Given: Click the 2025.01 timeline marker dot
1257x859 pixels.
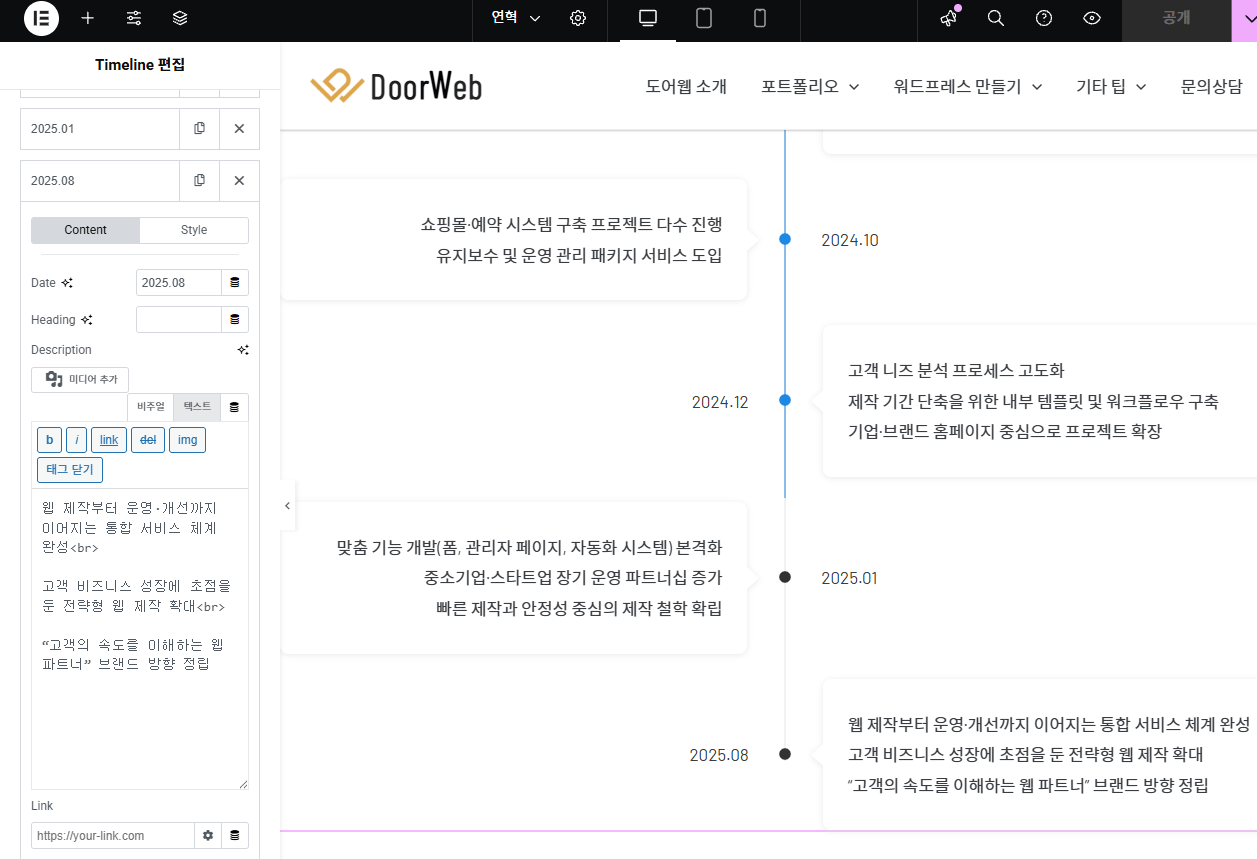Looking at the screenshot, I should coord(785,578).
